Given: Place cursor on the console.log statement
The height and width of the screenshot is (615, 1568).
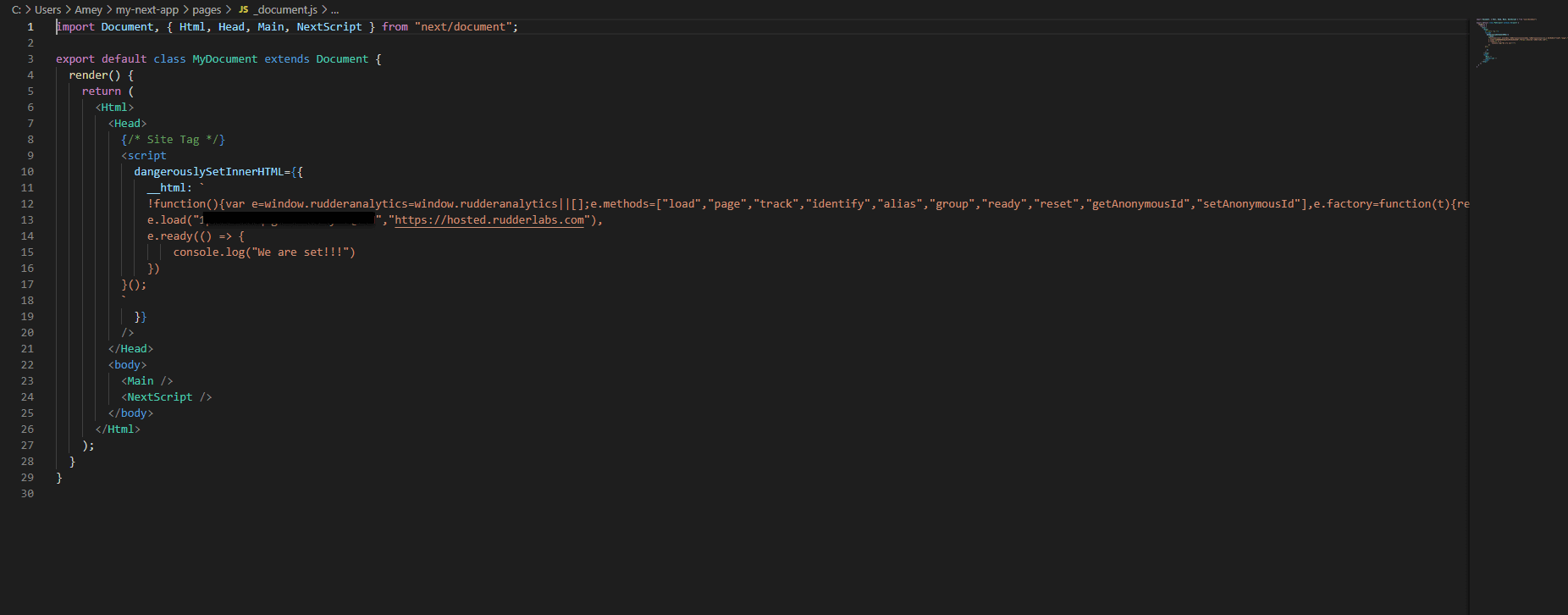Looking at the screenshot, I should (263, 252).
